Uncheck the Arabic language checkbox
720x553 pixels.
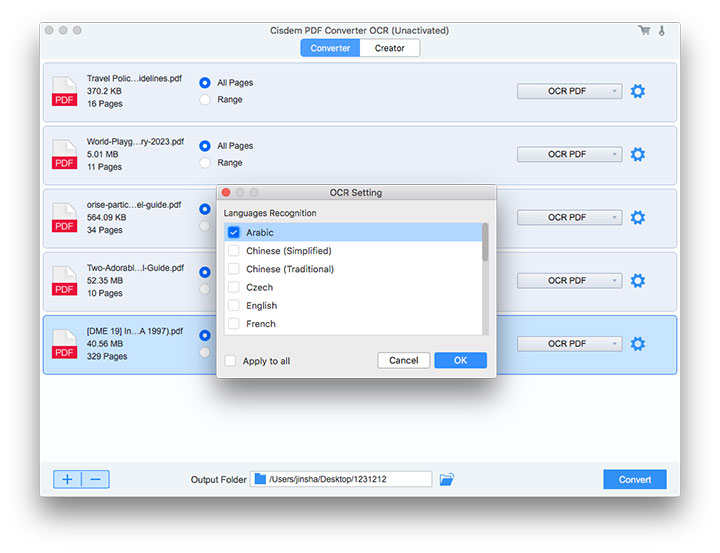tap(233, 232)
